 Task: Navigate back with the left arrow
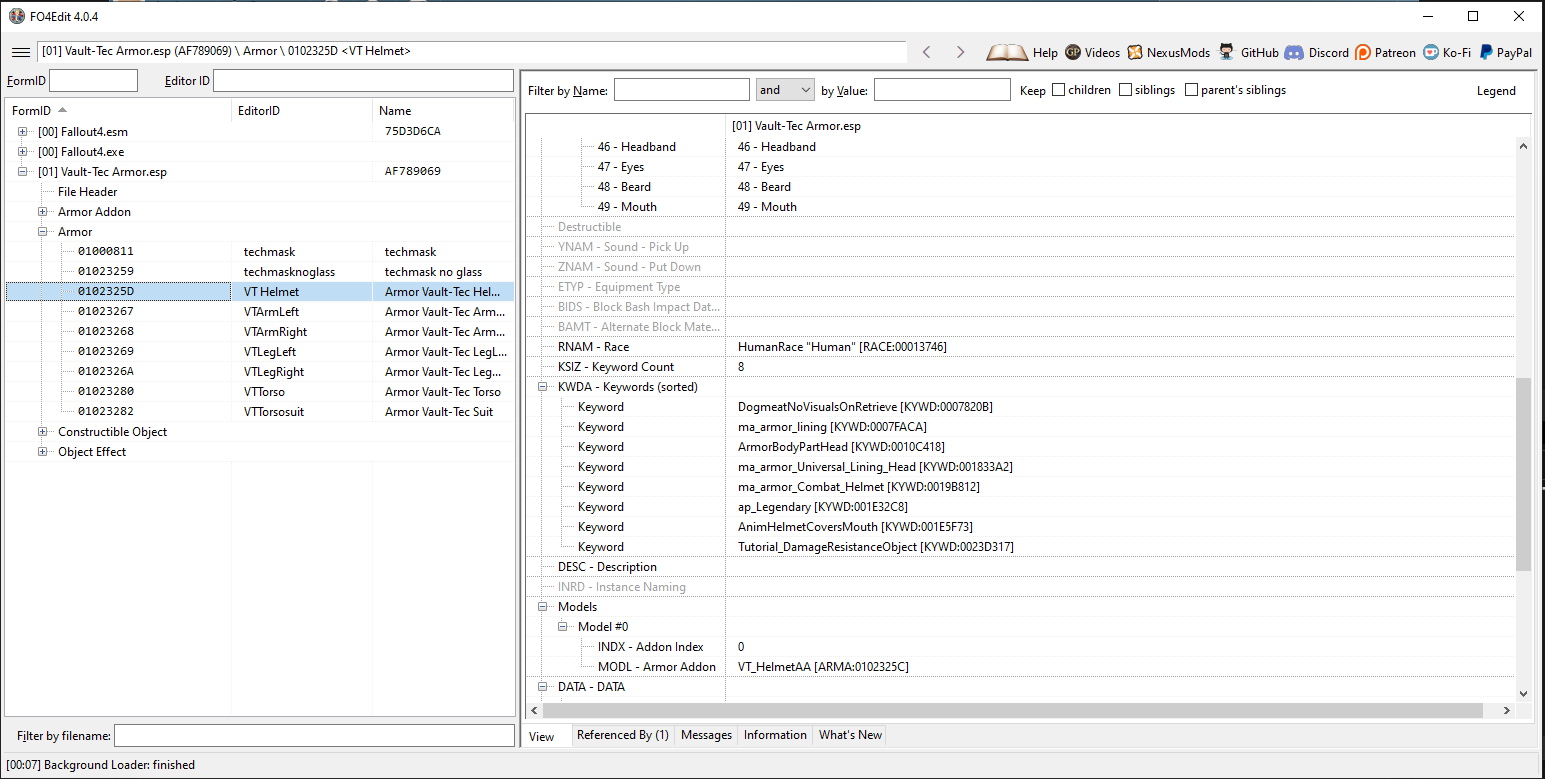pyautogui.click(x=927, y=52)
